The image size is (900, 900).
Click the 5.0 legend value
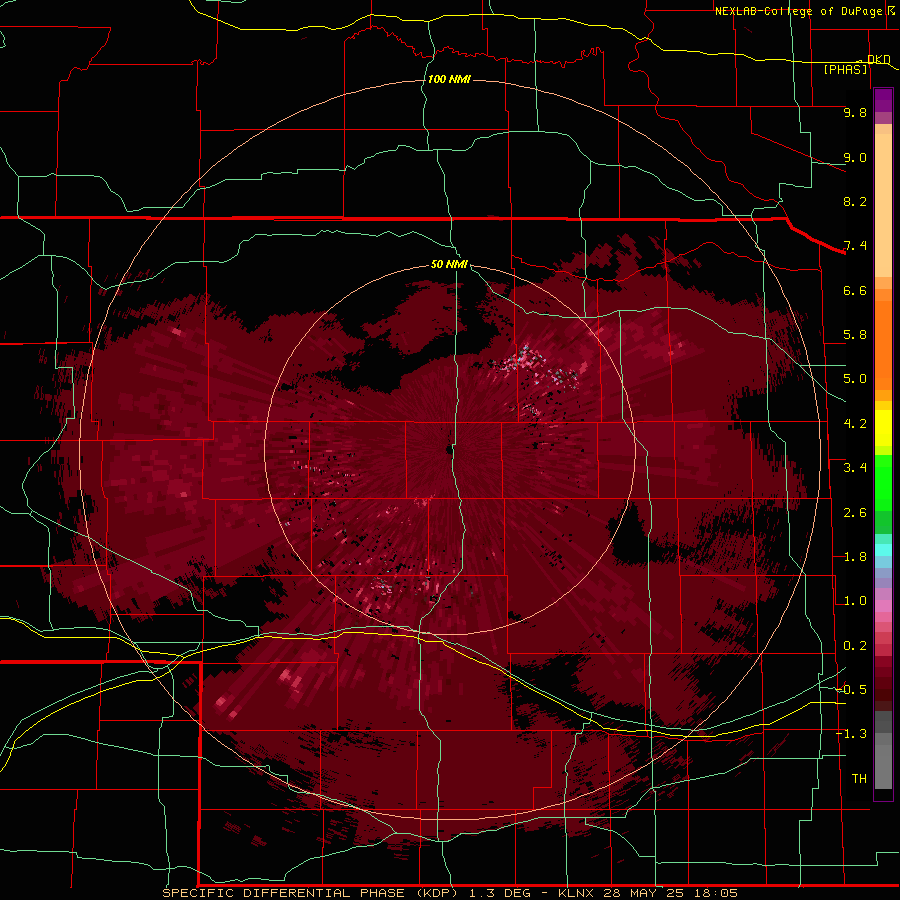855,379
